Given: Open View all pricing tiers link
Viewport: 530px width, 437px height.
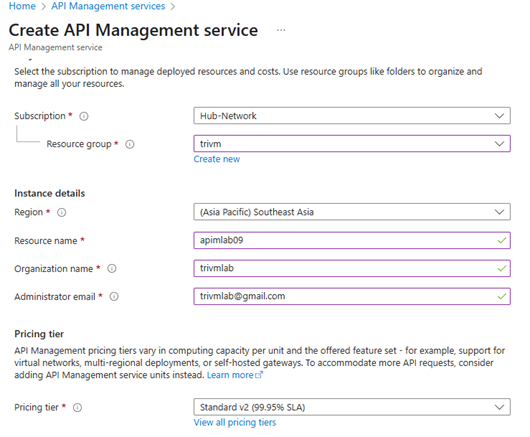Looking at the screenshot, I should [235, 422].
